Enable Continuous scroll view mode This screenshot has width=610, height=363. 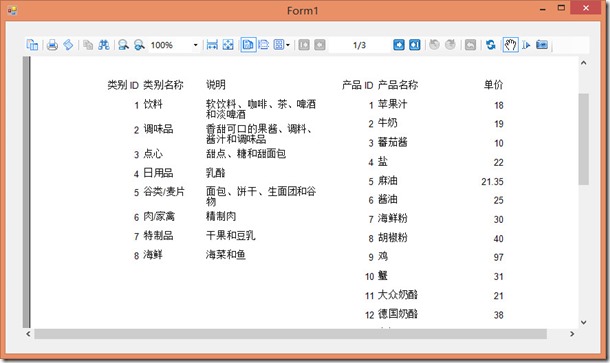[264, 45]
